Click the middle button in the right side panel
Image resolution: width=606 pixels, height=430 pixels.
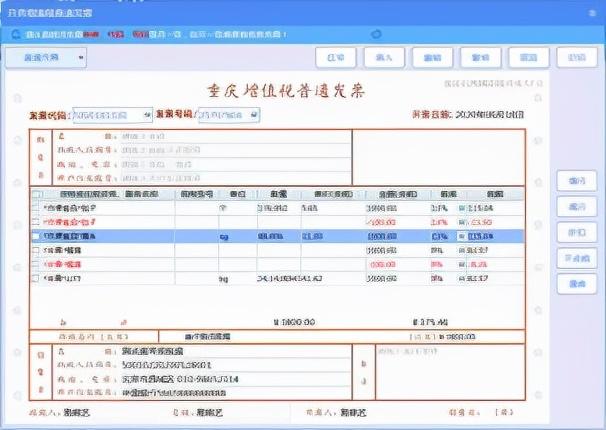(576, 232)
